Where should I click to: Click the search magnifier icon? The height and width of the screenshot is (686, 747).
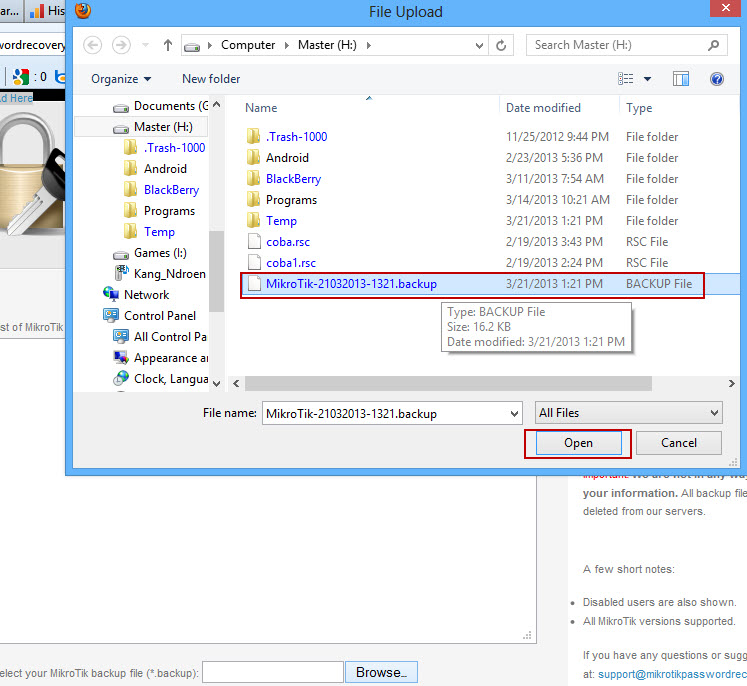(x=714, y=45)
